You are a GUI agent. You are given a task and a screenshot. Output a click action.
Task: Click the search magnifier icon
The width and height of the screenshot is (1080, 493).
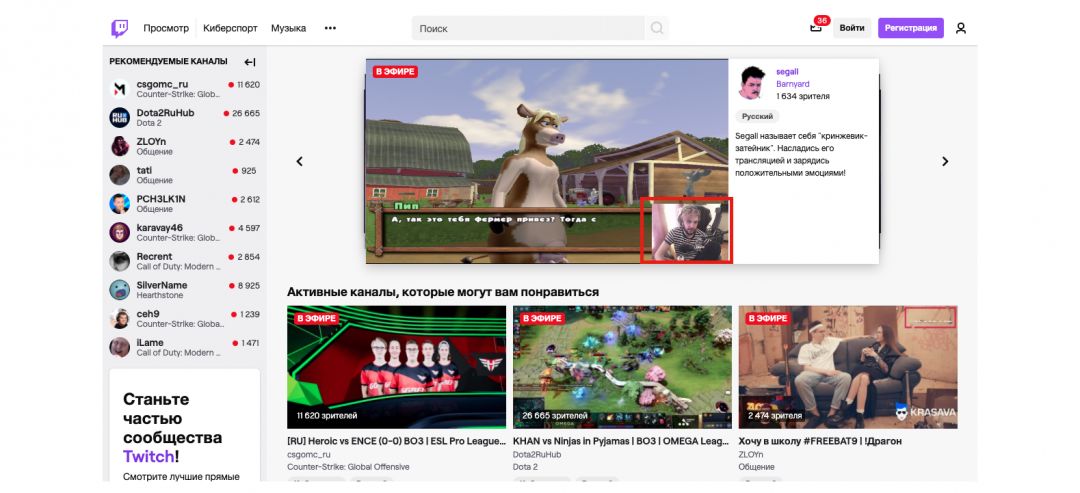657,28
